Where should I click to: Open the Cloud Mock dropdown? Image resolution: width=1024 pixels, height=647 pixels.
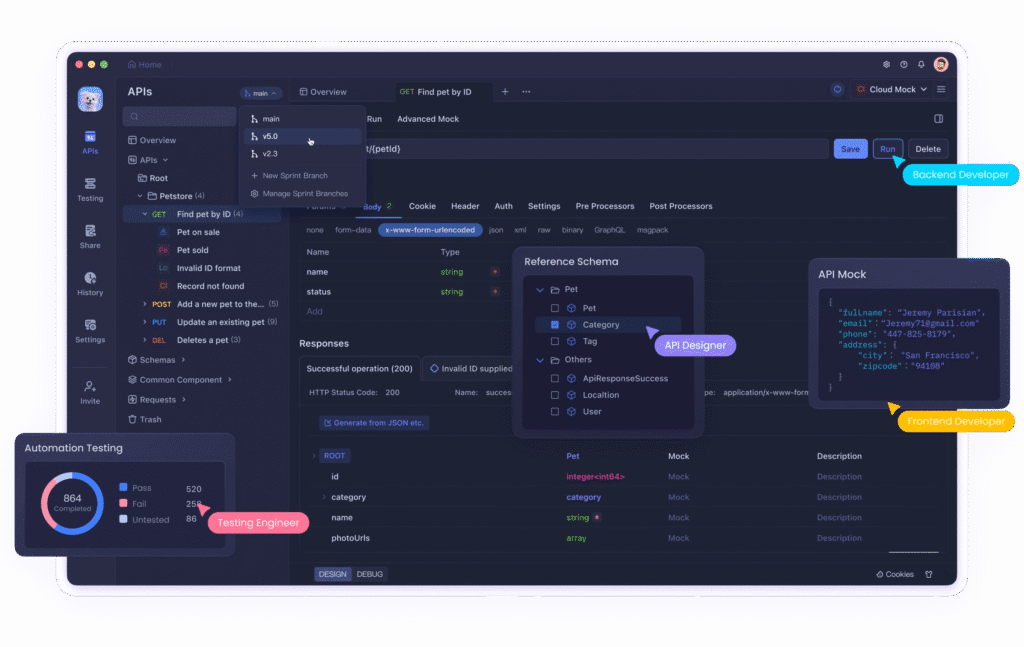pyautogui.click(x=893, y=89)
